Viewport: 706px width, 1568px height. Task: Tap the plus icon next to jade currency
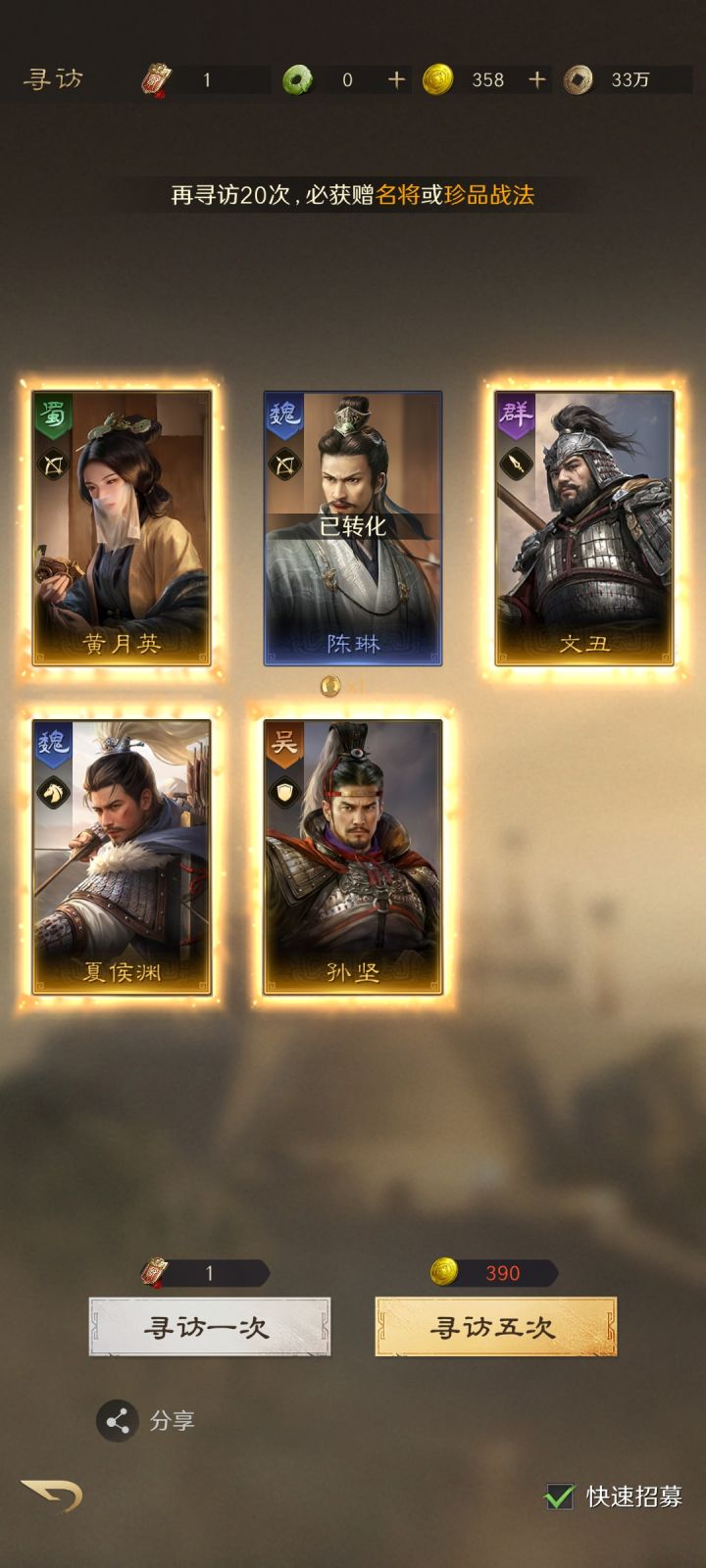tap(396, 79)
